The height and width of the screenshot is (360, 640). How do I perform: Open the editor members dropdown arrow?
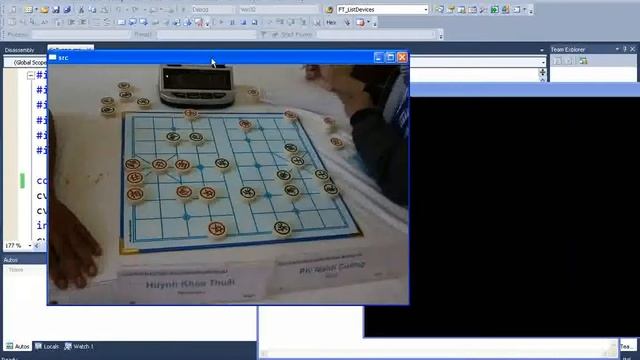(x=543, y=62)
